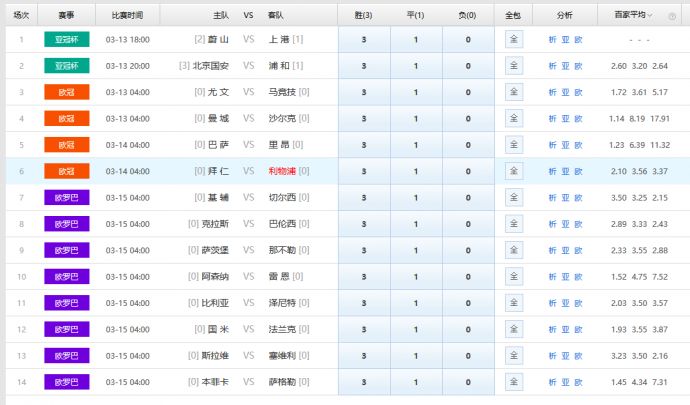Open 欧 European odds for match 11 泽尼特
Screen dimensions: 690x405
(x=578, y=303)
